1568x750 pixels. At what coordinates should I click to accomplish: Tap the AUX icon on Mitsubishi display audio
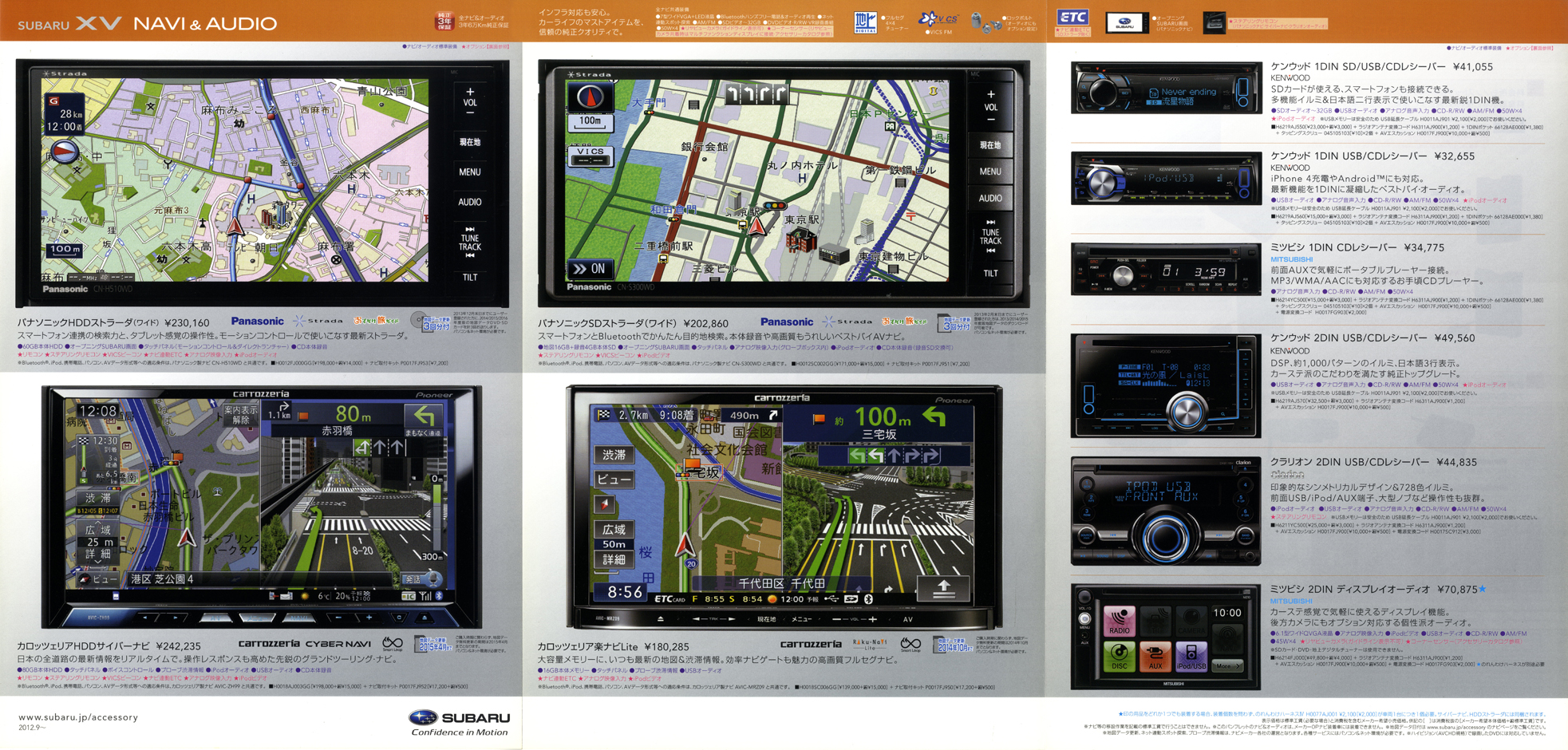pos(1155,657)
